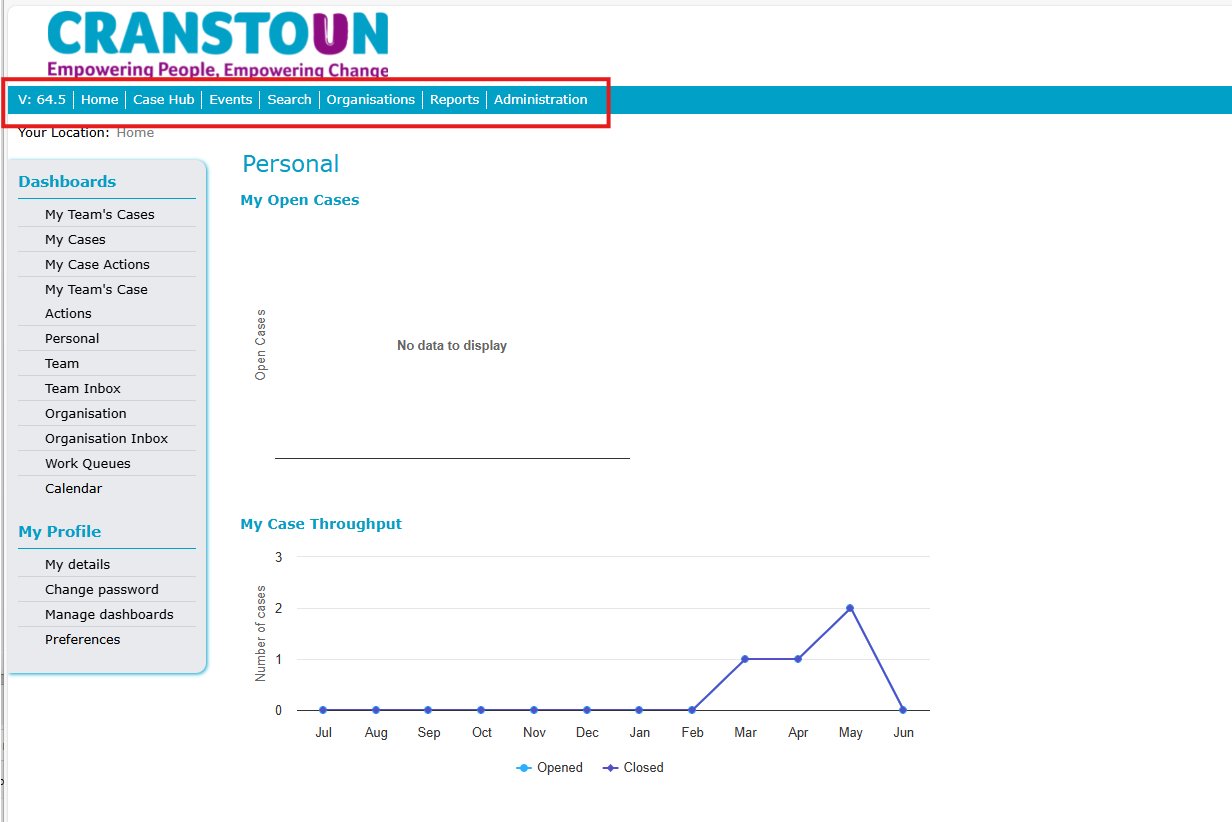This screenshot has width=1232, height=822.
Task: Toggle the Closed series in the legend
Action: [633, 768]
